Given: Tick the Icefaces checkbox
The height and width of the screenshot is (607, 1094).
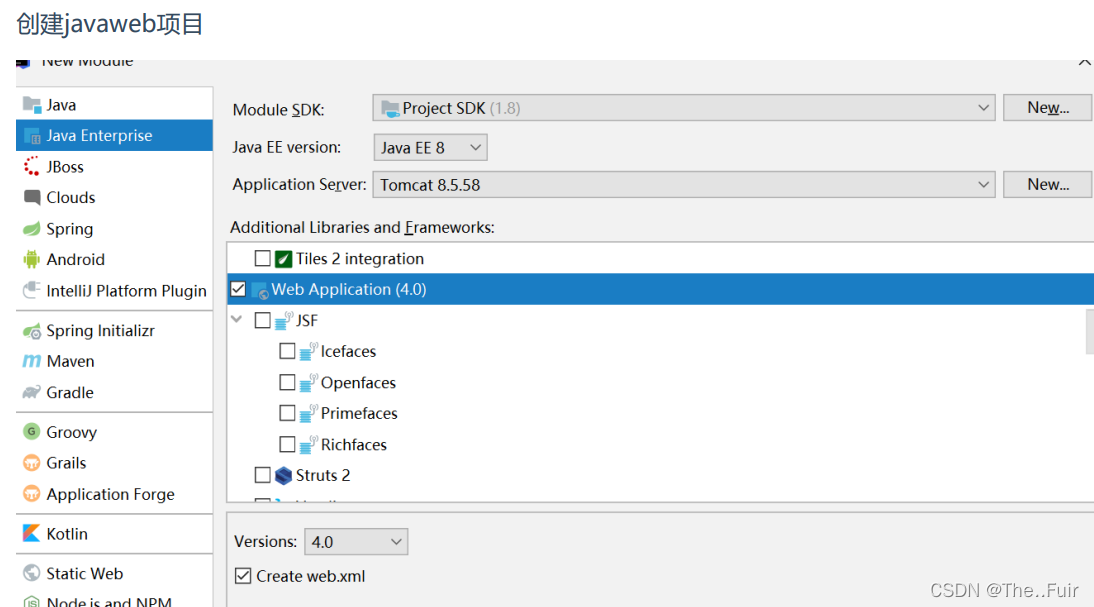Looking at the screenshot, I should click(x=287, y=351).
